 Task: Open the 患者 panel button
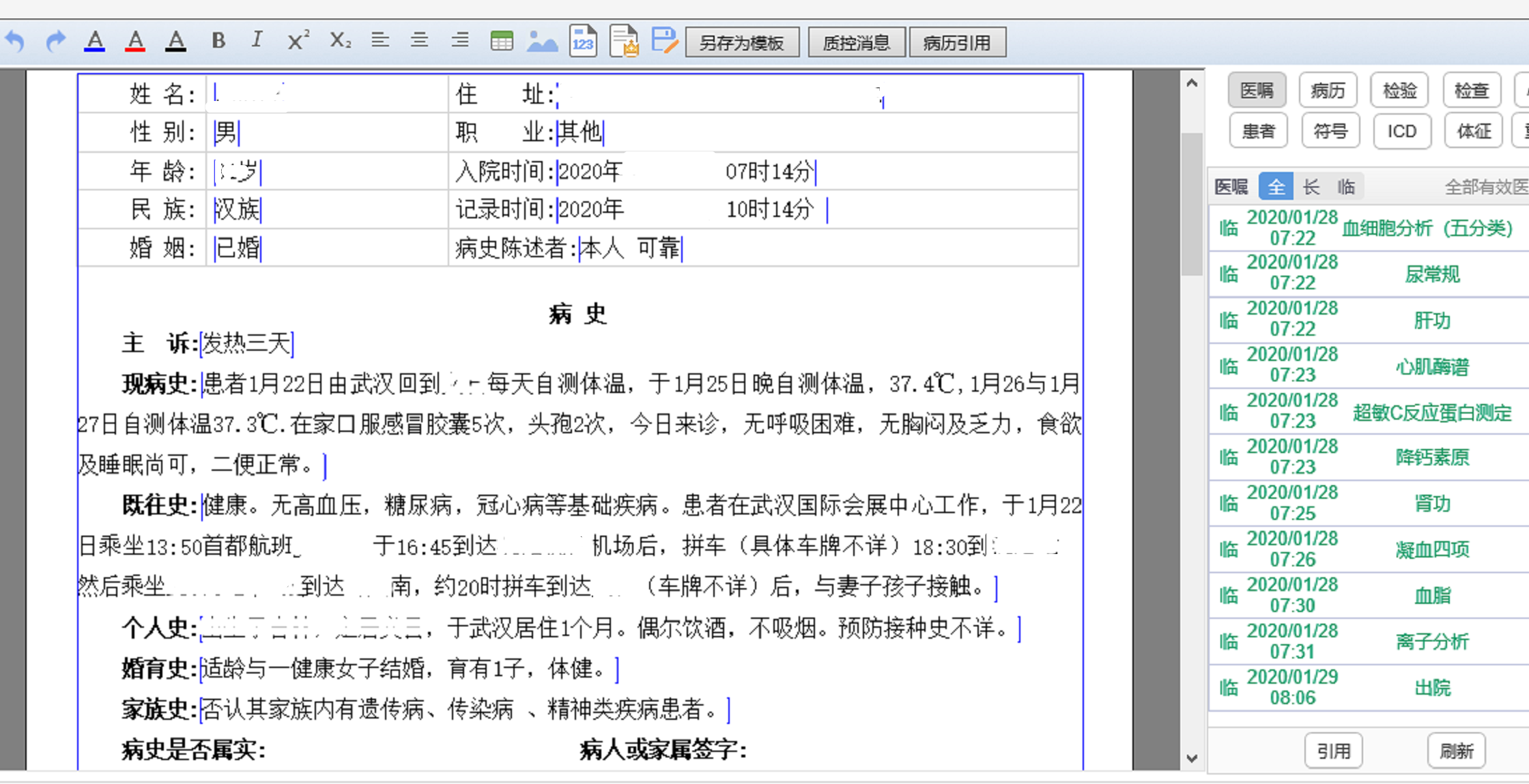tap(1258, 130)
